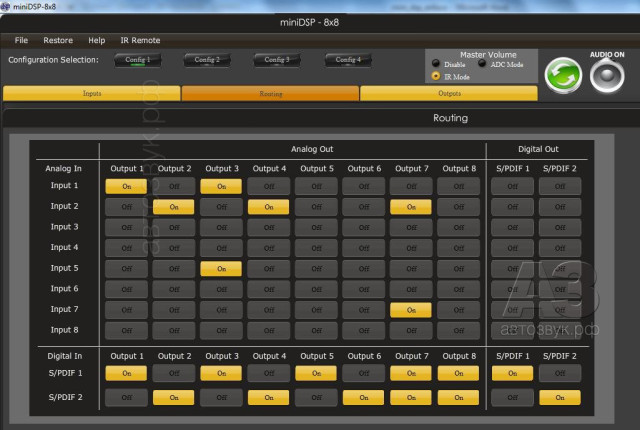This screenshot has height=430, width=640.
Task: Enable Input 1 to Output 2 routing
Action: (174, 186)
